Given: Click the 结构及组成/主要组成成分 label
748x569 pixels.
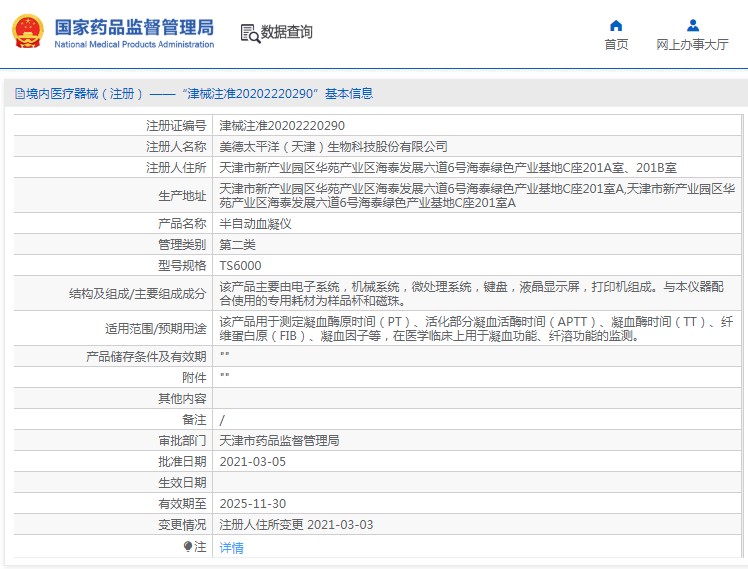Looking at the screenshot, I should (137, 294).
